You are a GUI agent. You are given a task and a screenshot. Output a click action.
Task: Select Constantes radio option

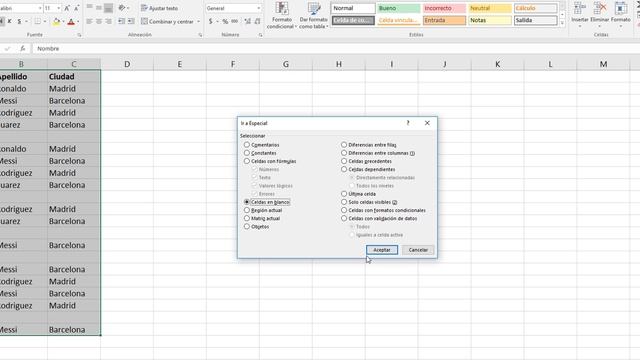pos(247,153)
